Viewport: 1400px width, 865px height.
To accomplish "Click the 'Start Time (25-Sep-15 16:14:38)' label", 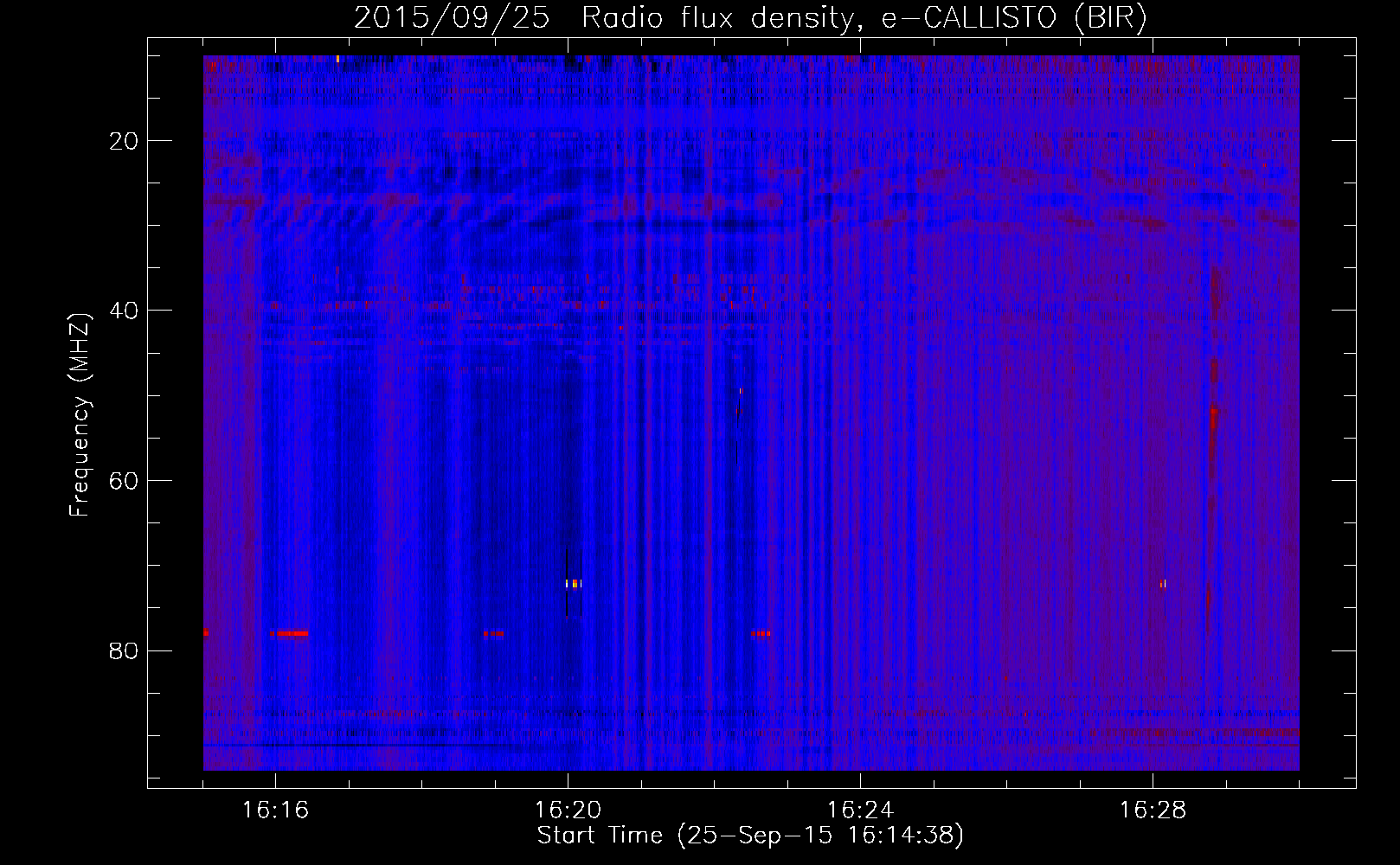I will pyautogui.click(x=750, y=836).
